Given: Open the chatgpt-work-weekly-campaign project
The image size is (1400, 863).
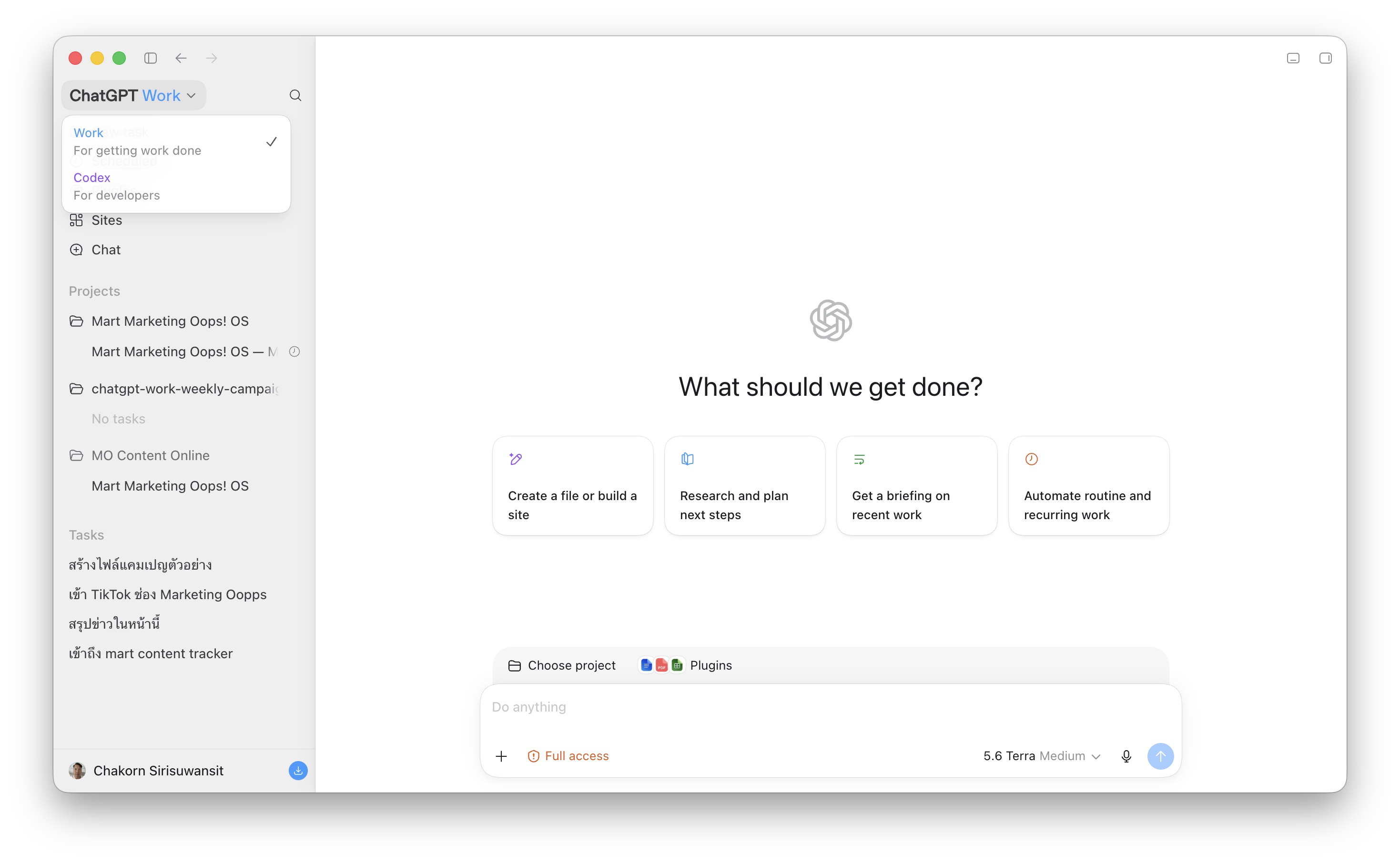Looking at the screenshot, I should (185, 389).
